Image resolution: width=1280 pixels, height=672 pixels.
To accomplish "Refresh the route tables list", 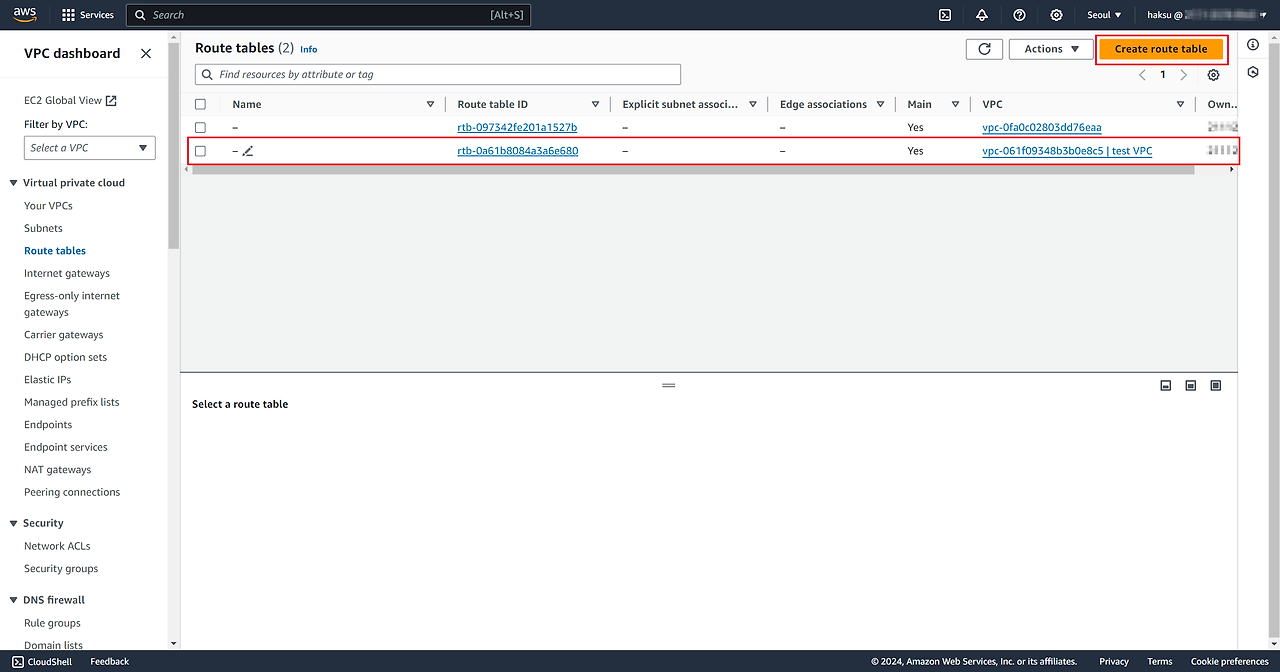I will click(x=984, y=49).
